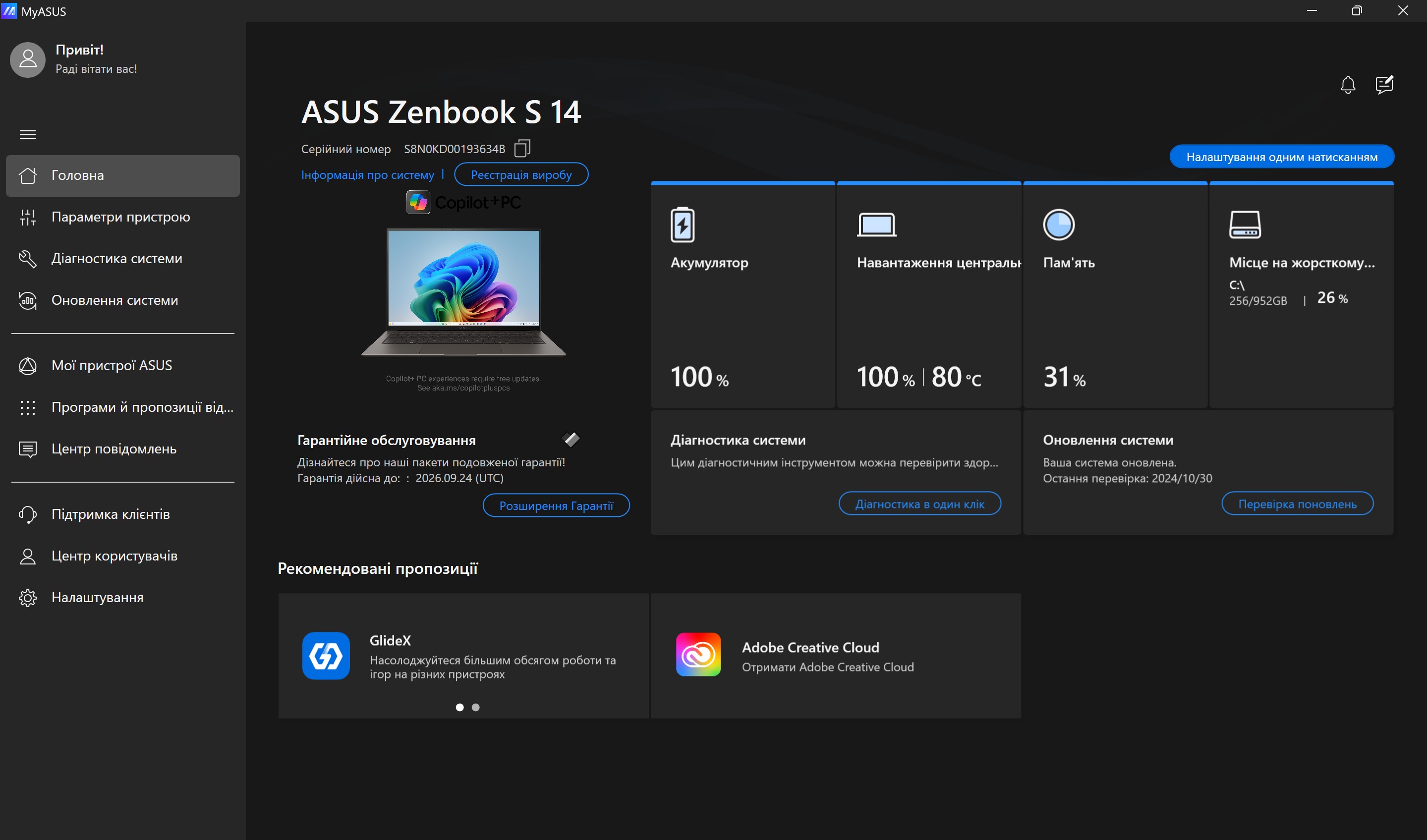Screen dimensions: 1427x840
Task: Click Adobe Creative Cloud card title
Action: [810, 648]
